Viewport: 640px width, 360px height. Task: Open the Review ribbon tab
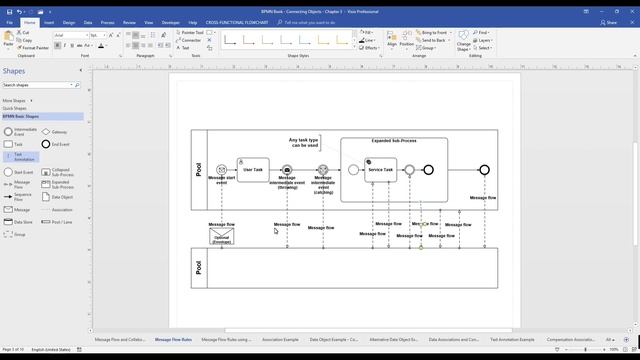tap(129, 22)
